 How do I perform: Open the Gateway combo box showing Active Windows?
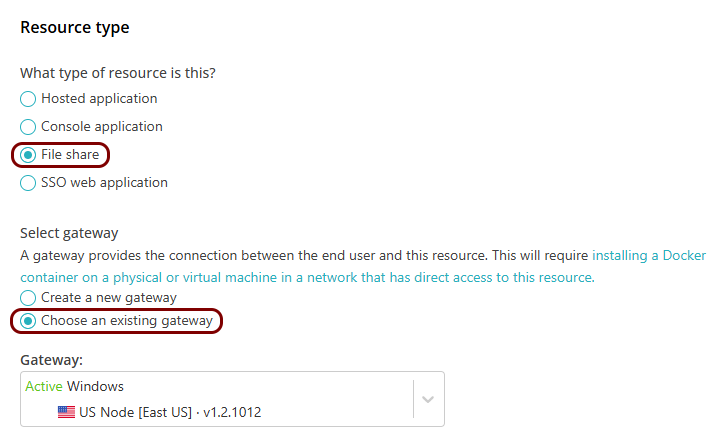pos(232,399)
